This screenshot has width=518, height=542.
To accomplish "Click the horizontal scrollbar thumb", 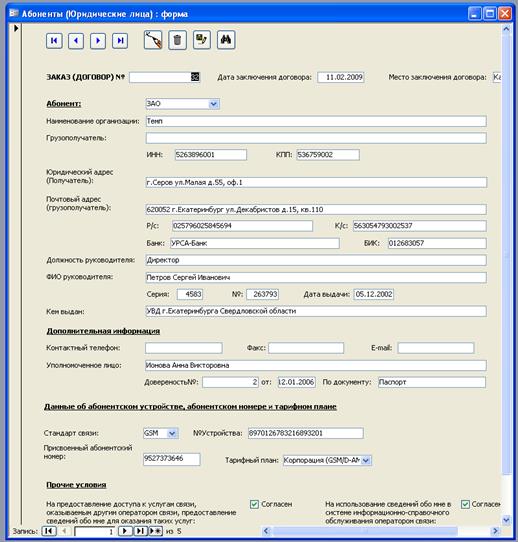I will point(364,531).
